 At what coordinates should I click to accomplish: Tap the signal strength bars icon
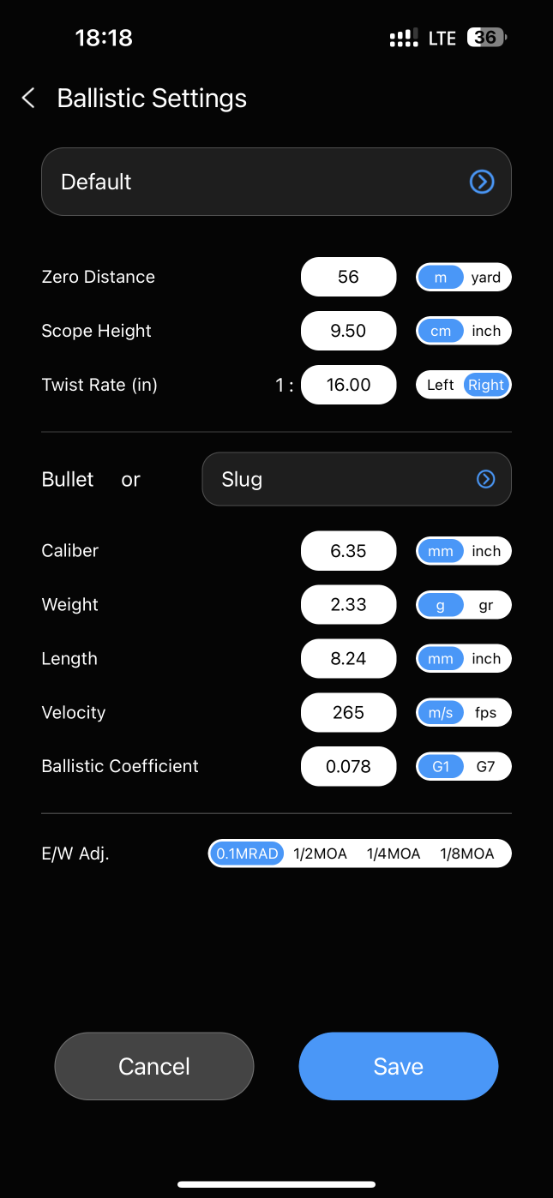click(x=403, y=37)
